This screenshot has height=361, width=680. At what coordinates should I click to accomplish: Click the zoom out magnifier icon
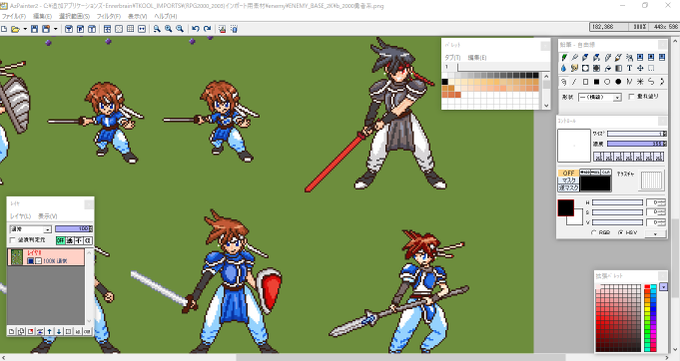pyautogui.click(x=180, y=29)
